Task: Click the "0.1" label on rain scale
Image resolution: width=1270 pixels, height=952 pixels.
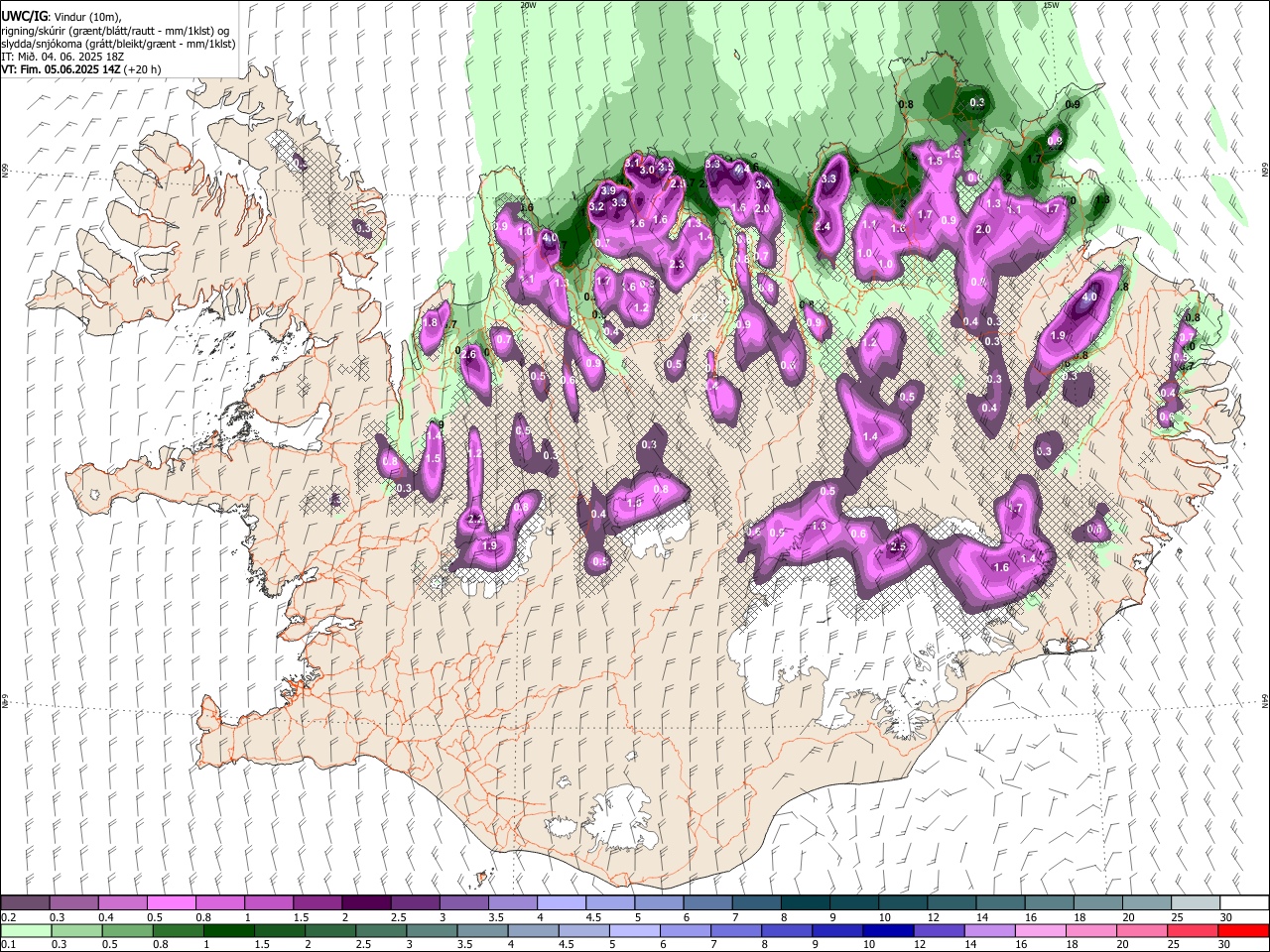Action: pos(9,945)
